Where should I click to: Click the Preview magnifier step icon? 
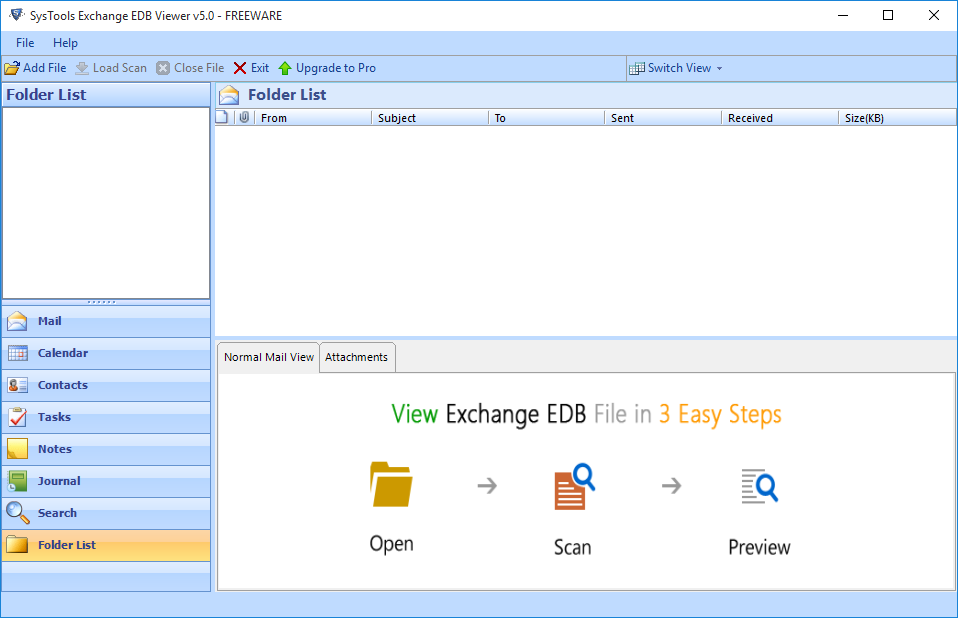tap(759, 486)
